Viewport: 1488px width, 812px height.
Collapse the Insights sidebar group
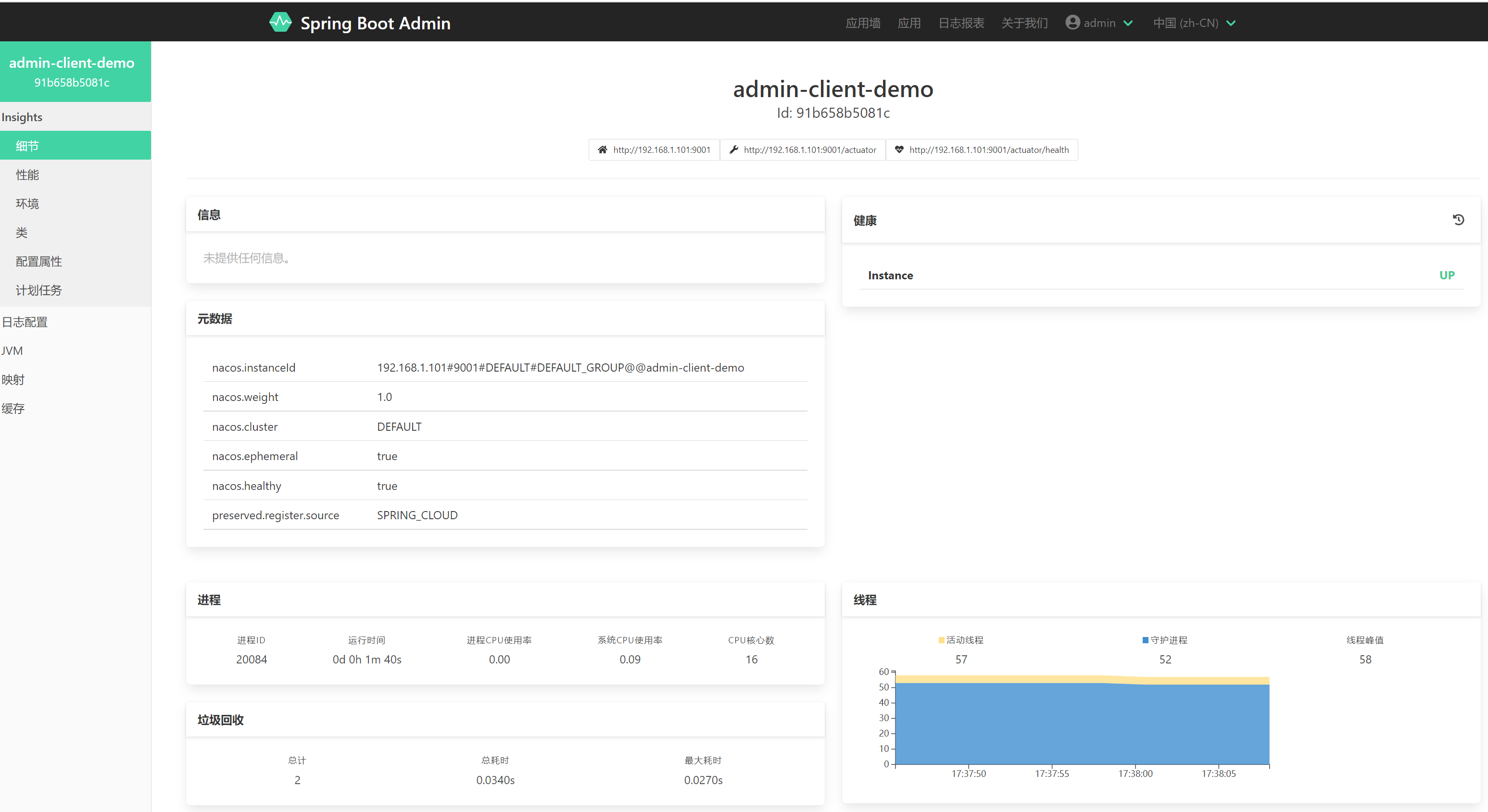76,117
